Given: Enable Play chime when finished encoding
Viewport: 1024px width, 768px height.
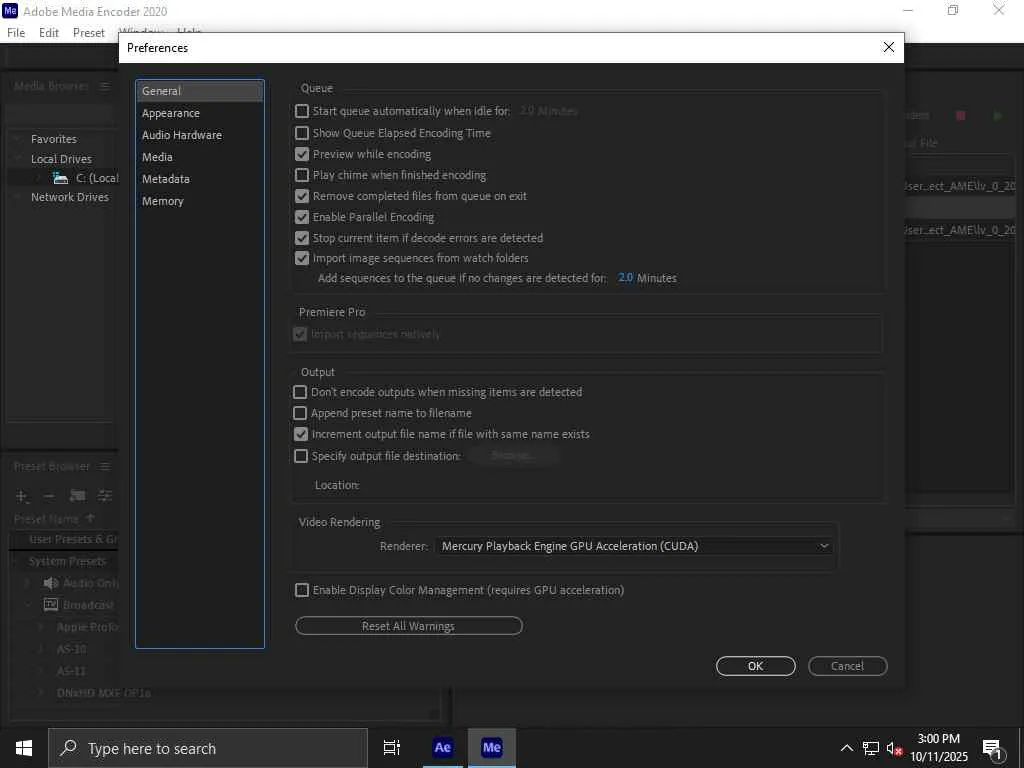Looking at the screenshot, I should click(302, 175).
